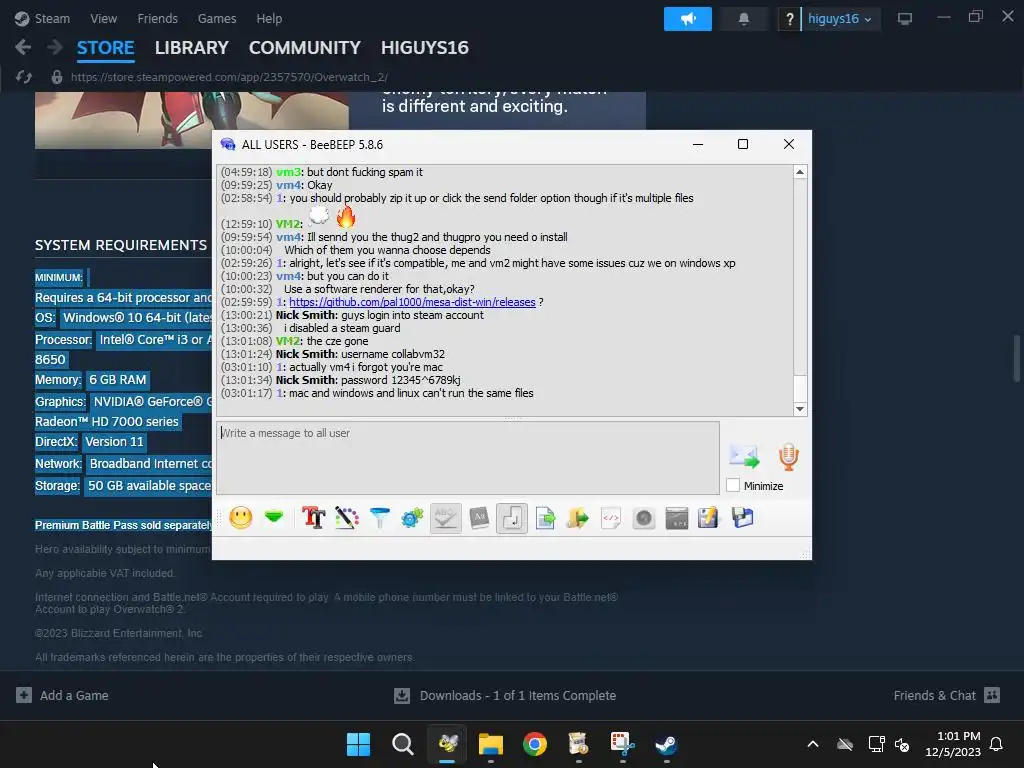
Task: Click the taskbar clock showing 1:01 PM
Action: pos(952,744)
